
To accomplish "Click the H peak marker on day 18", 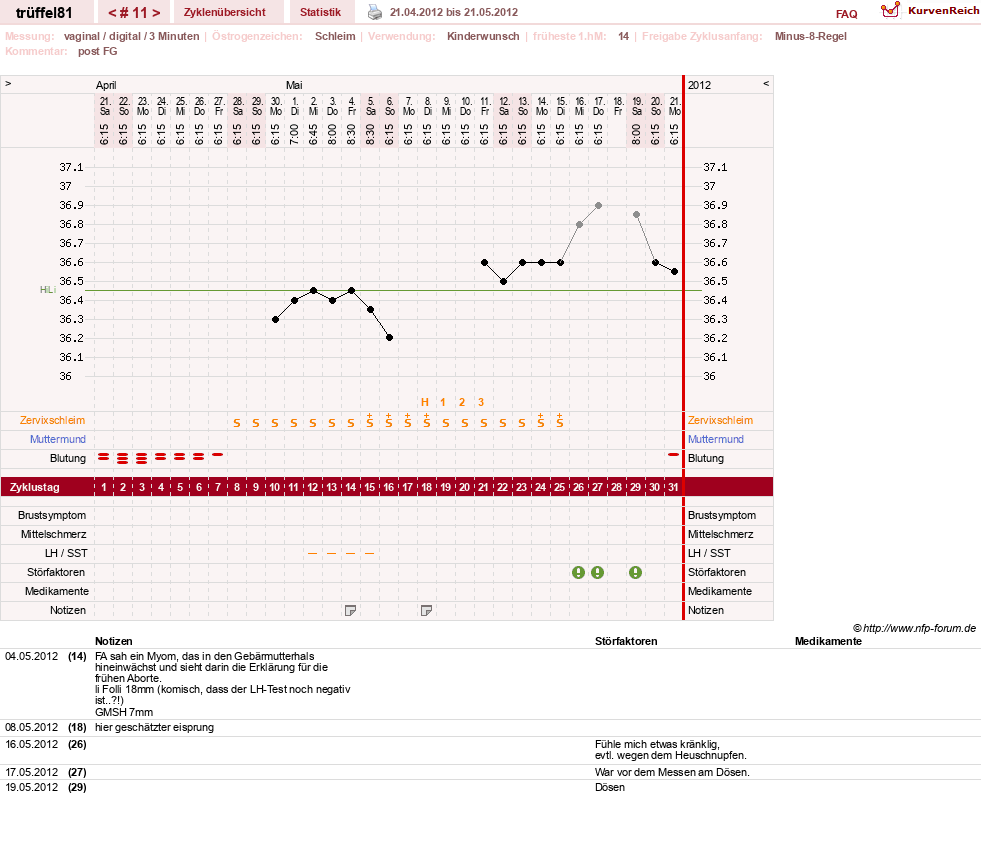I will pos(425,402).
